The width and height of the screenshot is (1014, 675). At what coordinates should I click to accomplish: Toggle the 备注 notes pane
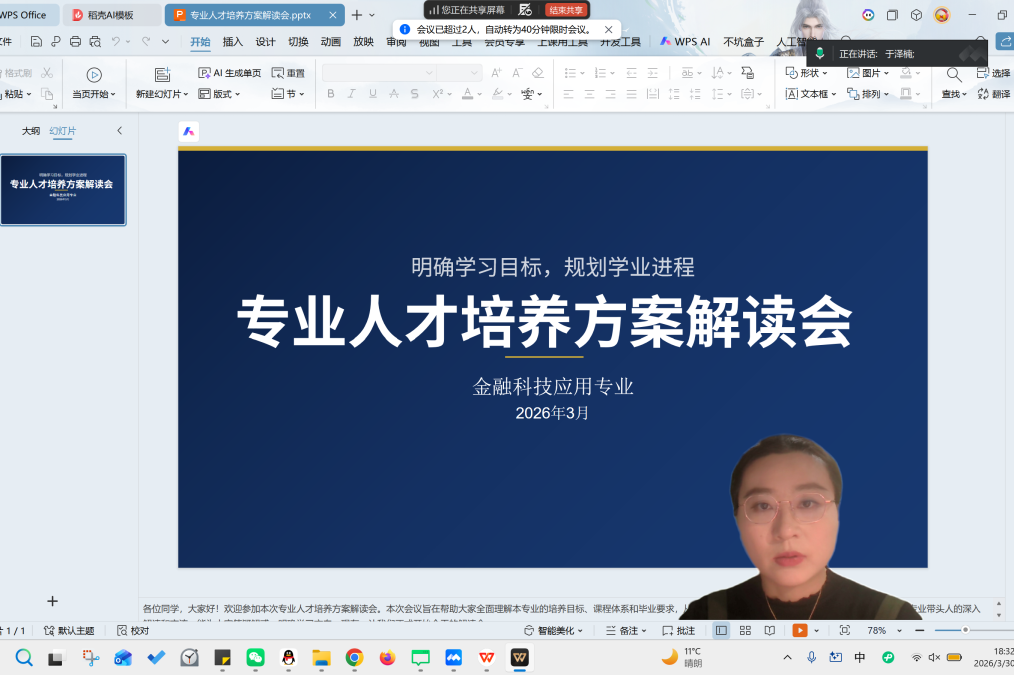point(622,631)
